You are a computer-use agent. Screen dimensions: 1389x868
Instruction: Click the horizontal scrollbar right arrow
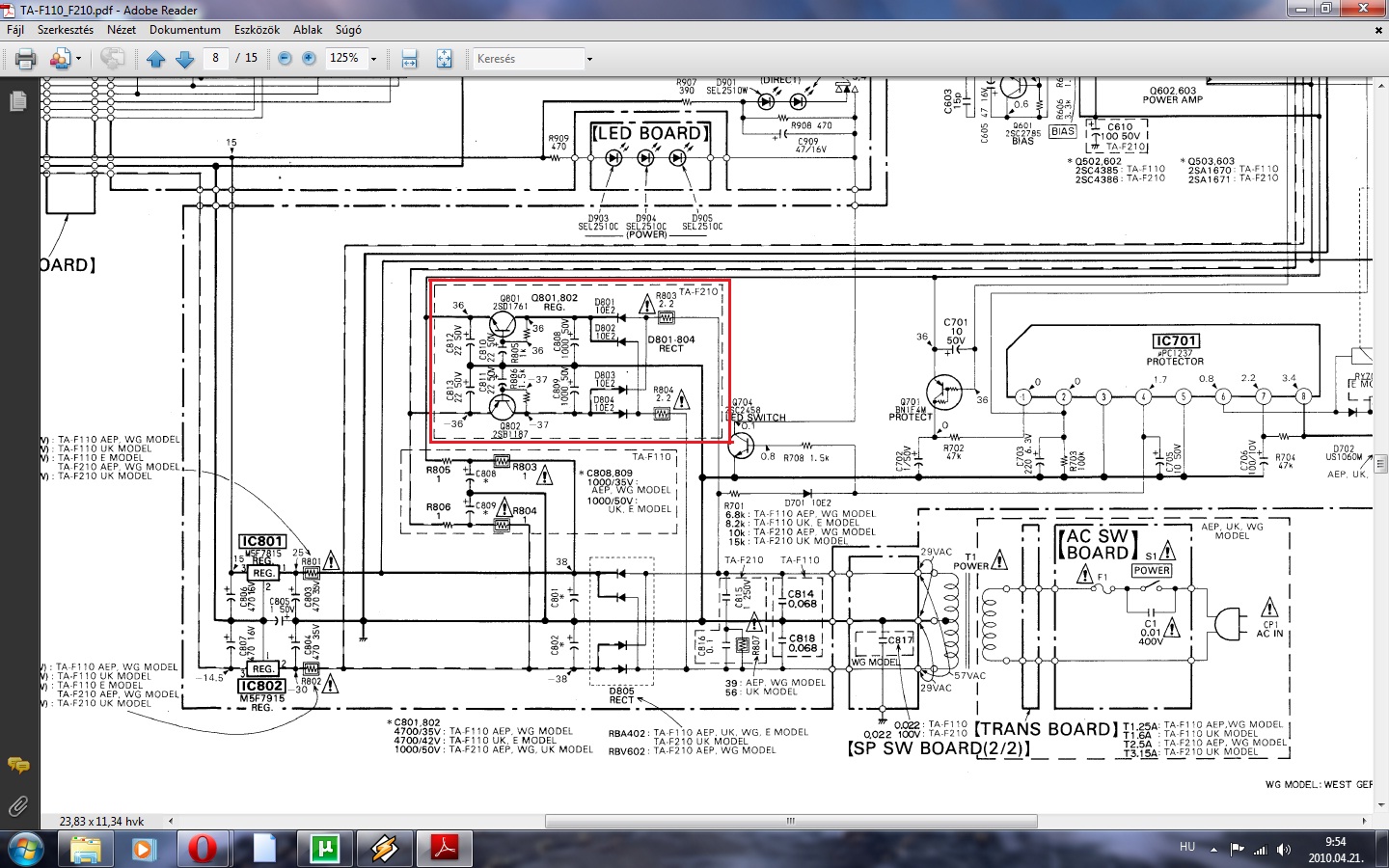pyautogui.click(x=1365, y=822)
